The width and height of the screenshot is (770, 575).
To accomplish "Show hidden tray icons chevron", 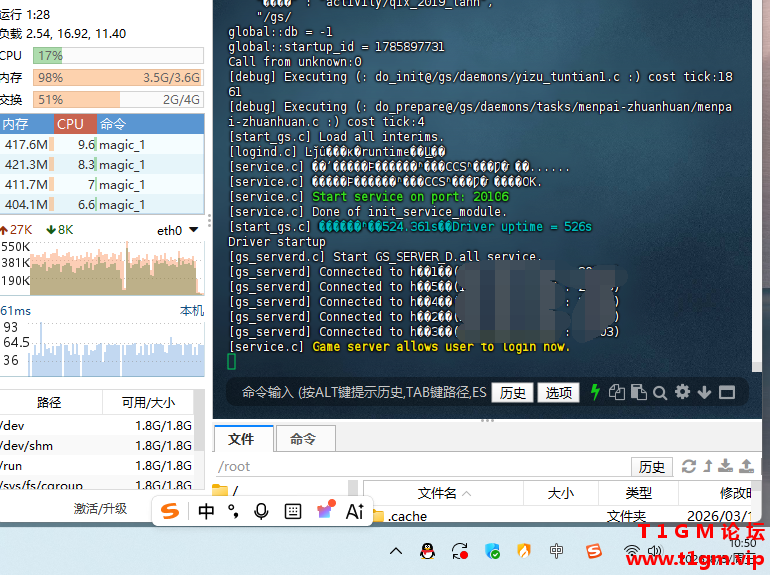I will pyautogui.click(x=396, y=551).
